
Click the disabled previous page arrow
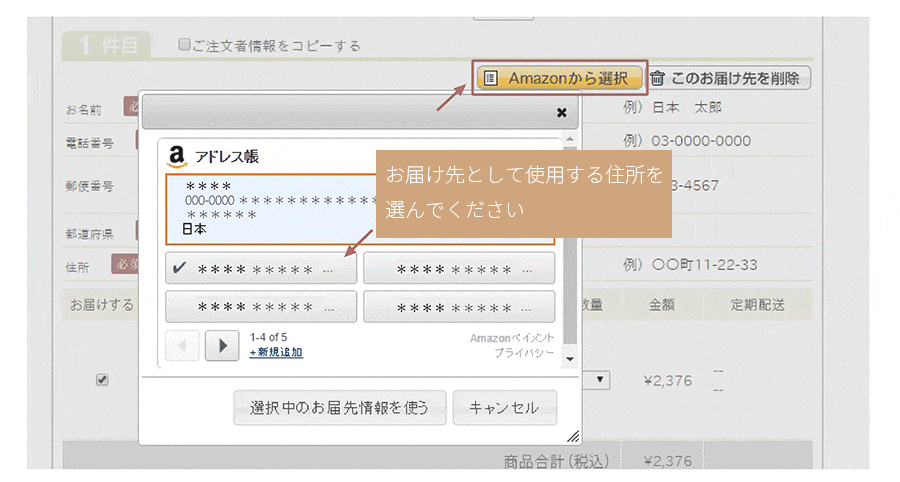tap(183, 345)
